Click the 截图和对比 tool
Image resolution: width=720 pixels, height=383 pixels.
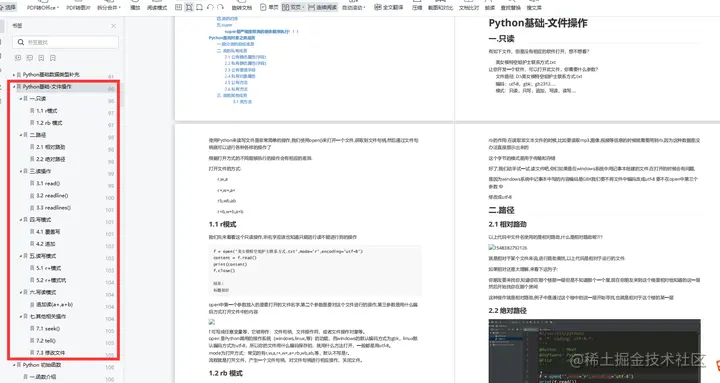click(x=440, y=7)
